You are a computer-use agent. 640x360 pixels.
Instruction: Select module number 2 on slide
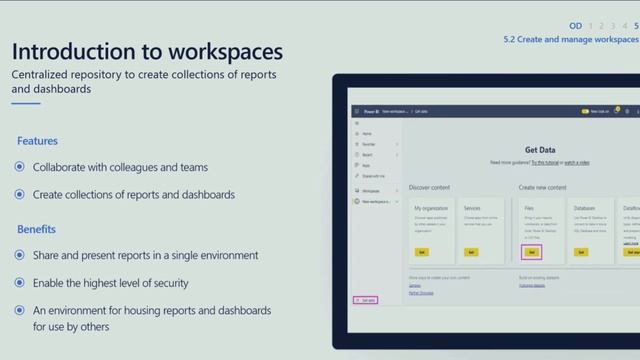(x=601, y=26)
